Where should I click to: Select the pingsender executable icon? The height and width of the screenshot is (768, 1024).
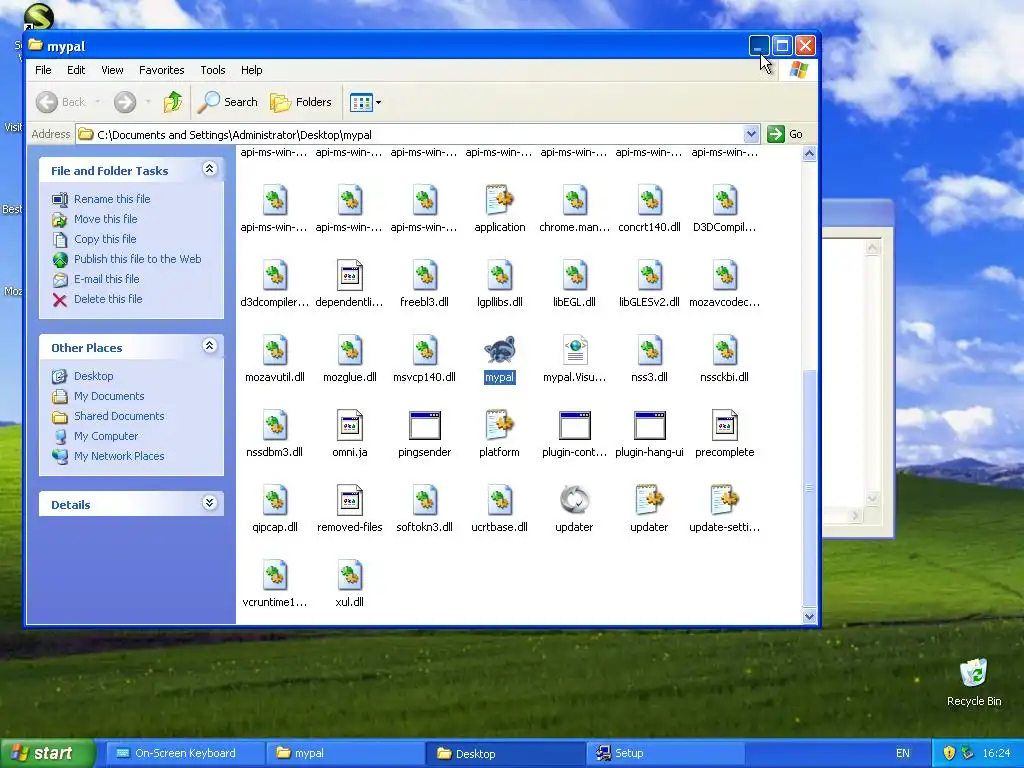[424, 425]
